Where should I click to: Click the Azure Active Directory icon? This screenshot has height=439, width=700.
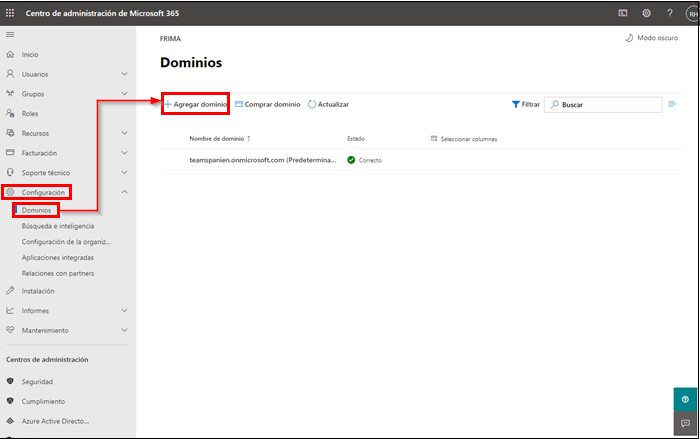pos(10,421)
